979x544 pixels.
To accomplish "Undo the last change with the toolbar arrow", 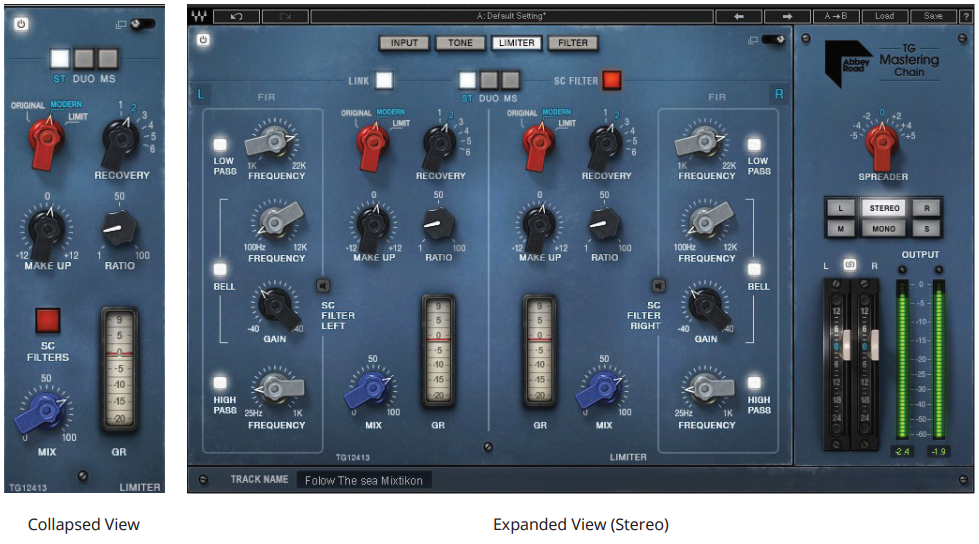I will pos(237,16).
